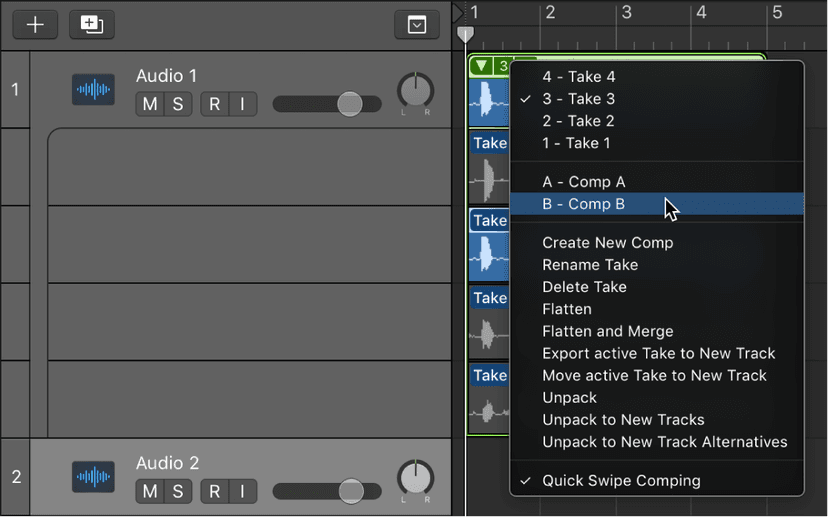Select the Audio 1 track name

pos(166,76)
